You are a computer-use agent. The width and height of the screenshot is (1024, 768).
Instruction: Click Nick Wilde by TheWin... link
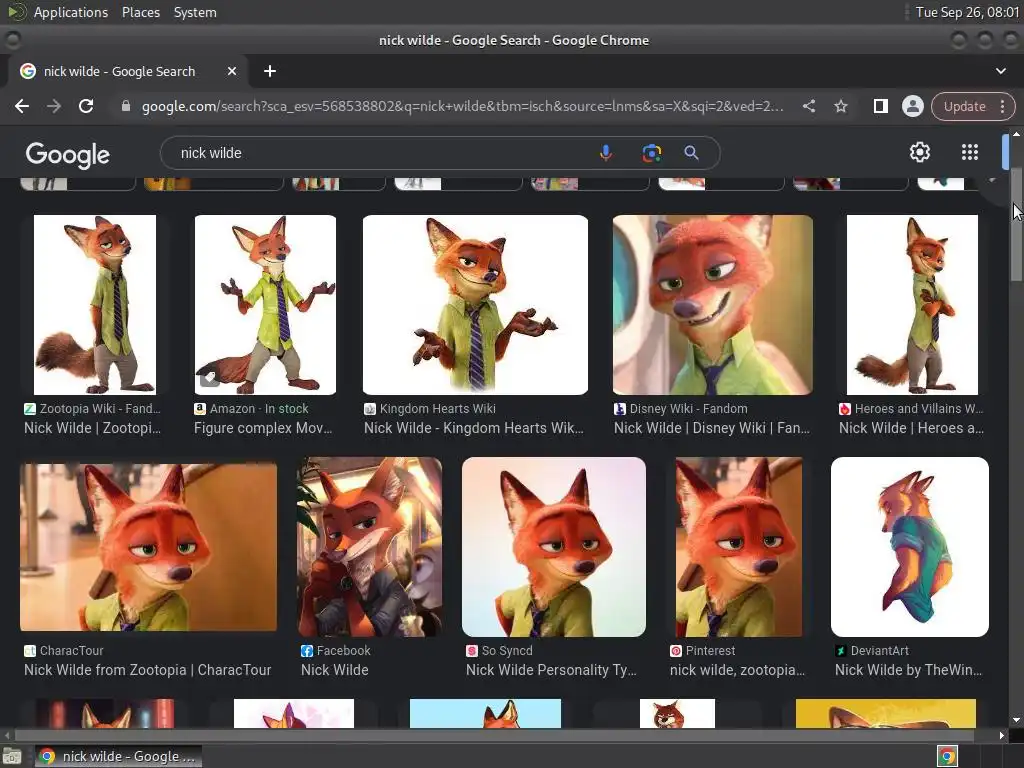point(908,670)
